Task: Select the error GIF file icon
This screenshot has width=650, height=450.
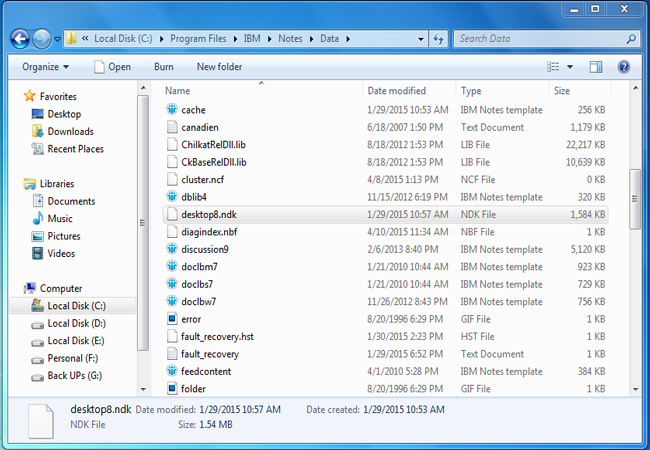Action: [x=172, y=319]
